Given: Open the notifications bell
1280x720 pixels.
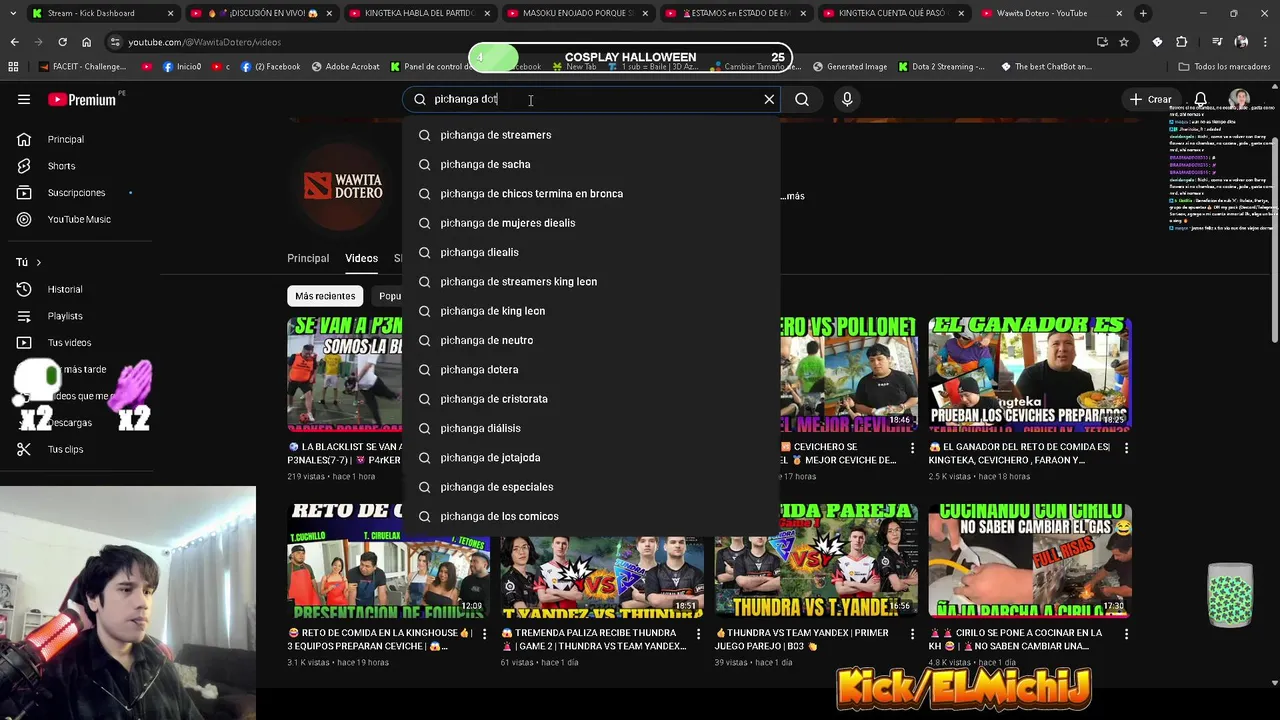Looking at the screenshot, I should [1200, 99].
